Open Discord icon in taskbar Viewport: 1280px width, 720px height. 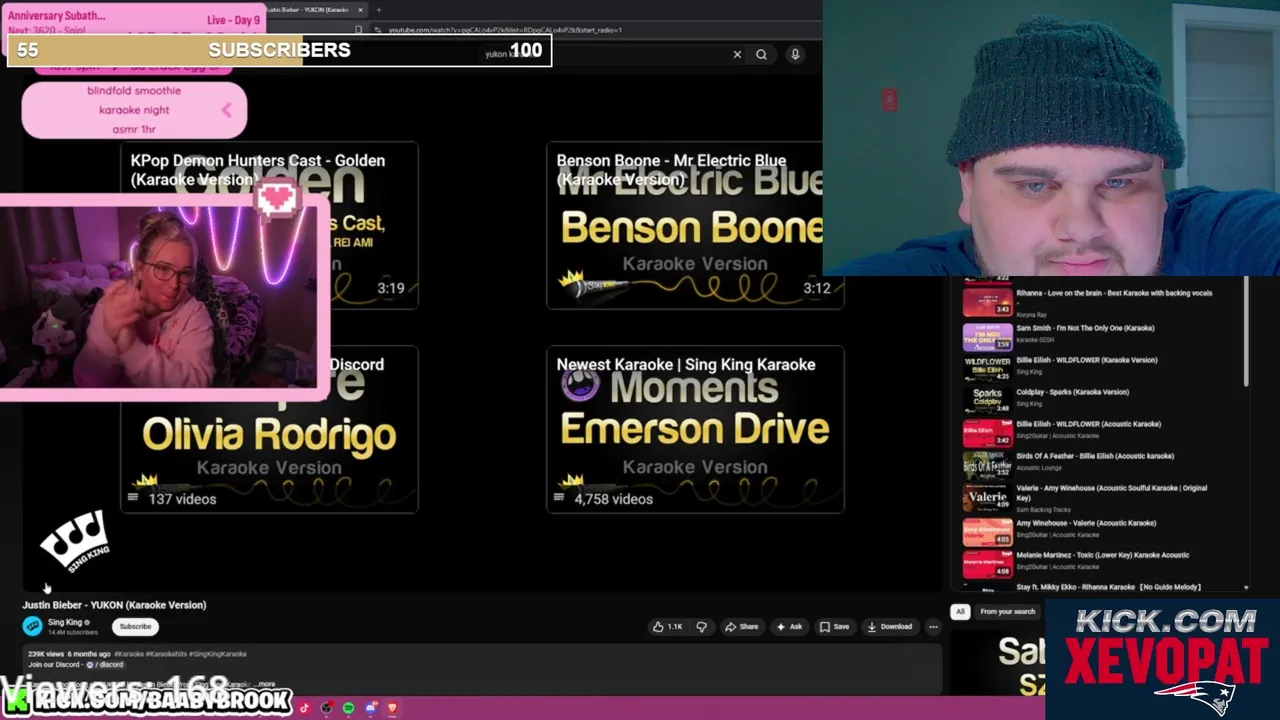click(x=370, y=708)
